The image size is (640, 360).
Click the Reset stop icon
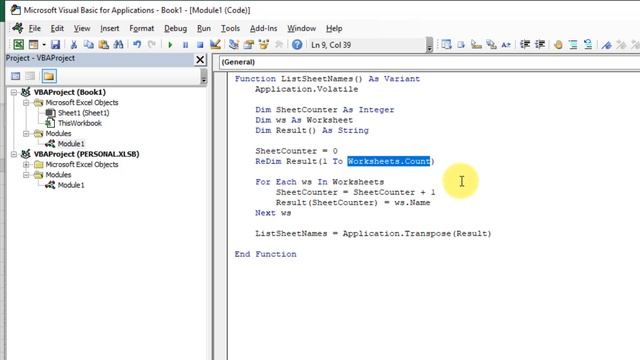pyautogui.click(x=200, y=44)
